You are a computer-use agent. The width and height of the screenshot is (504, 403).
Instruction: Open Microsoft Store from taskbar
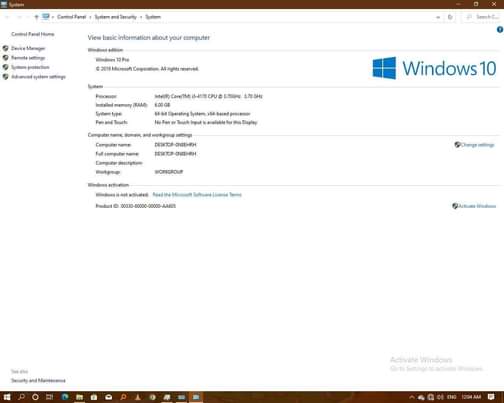[x=94, y=397]
